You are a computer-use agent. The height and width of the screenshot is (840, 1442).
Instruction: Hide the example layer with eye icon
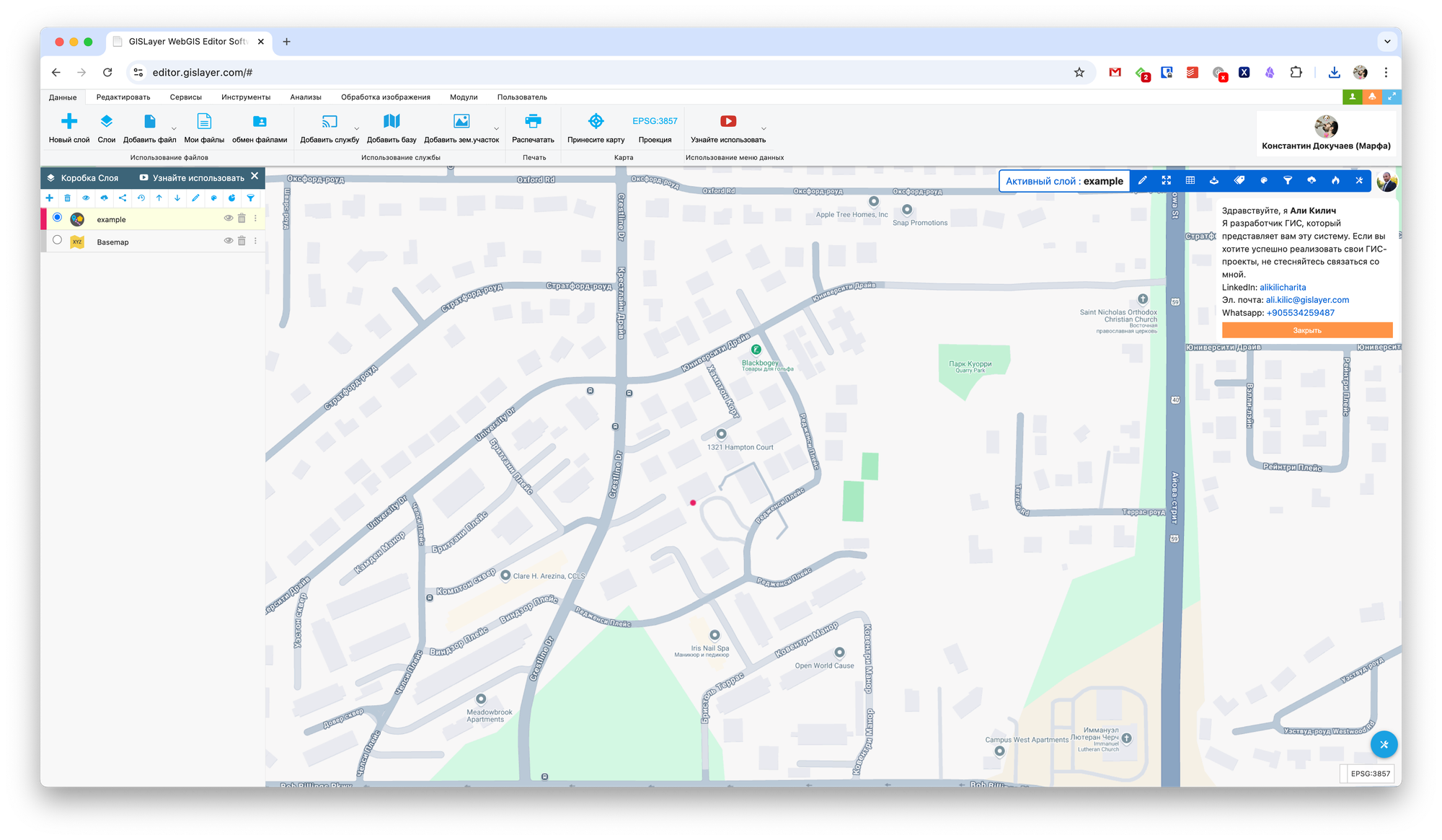tap(228, 218)
